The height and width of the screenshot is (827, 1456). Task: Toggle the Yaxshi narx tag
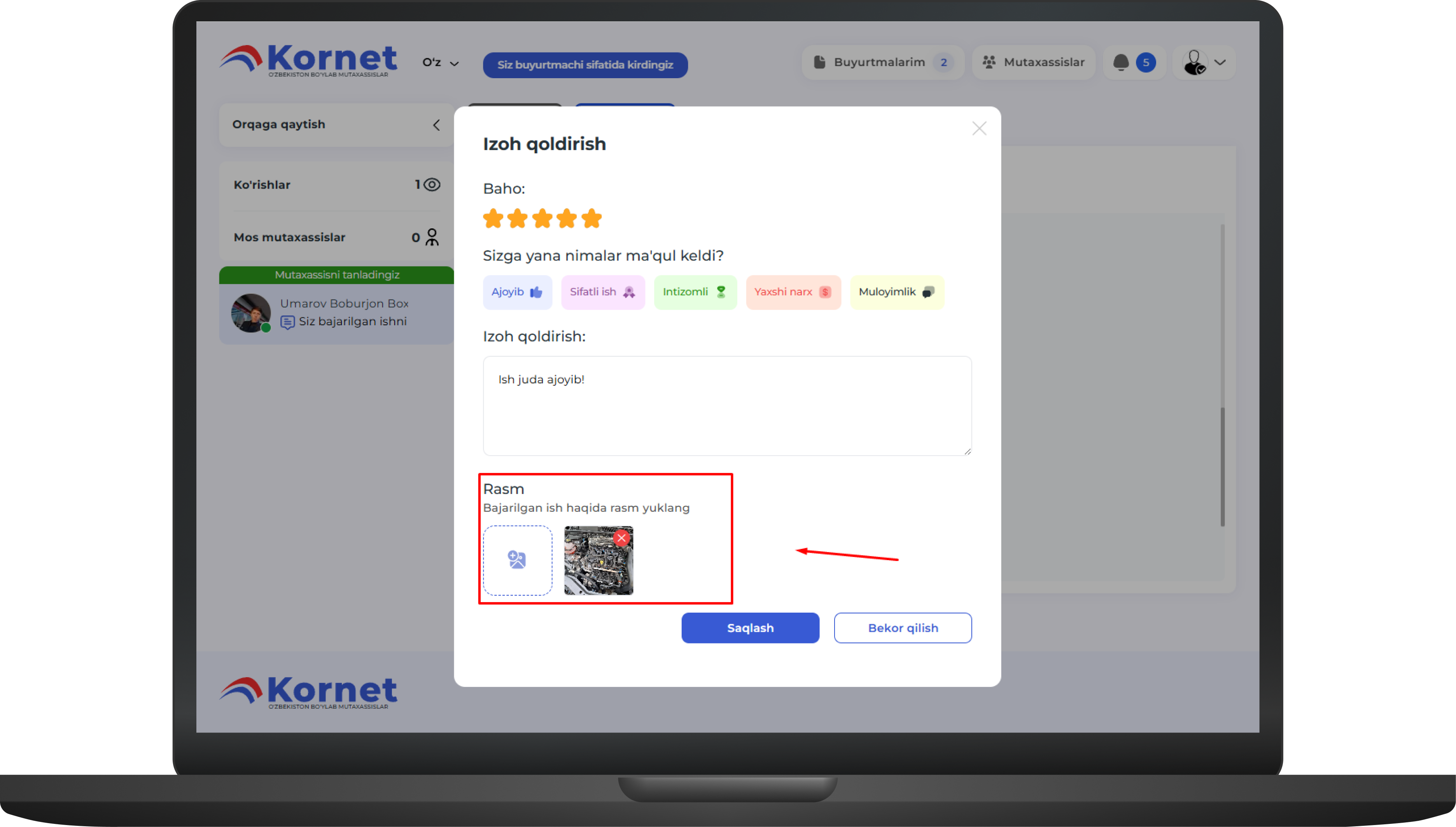point(793,292)
